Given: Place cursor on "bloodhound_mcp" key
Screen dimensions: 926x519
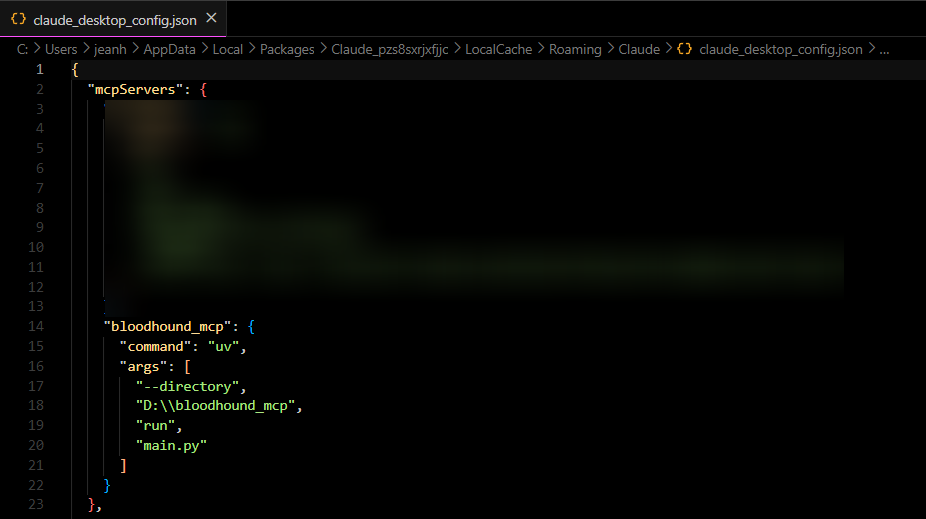Looking at the screenshot, I should [167, 327].
